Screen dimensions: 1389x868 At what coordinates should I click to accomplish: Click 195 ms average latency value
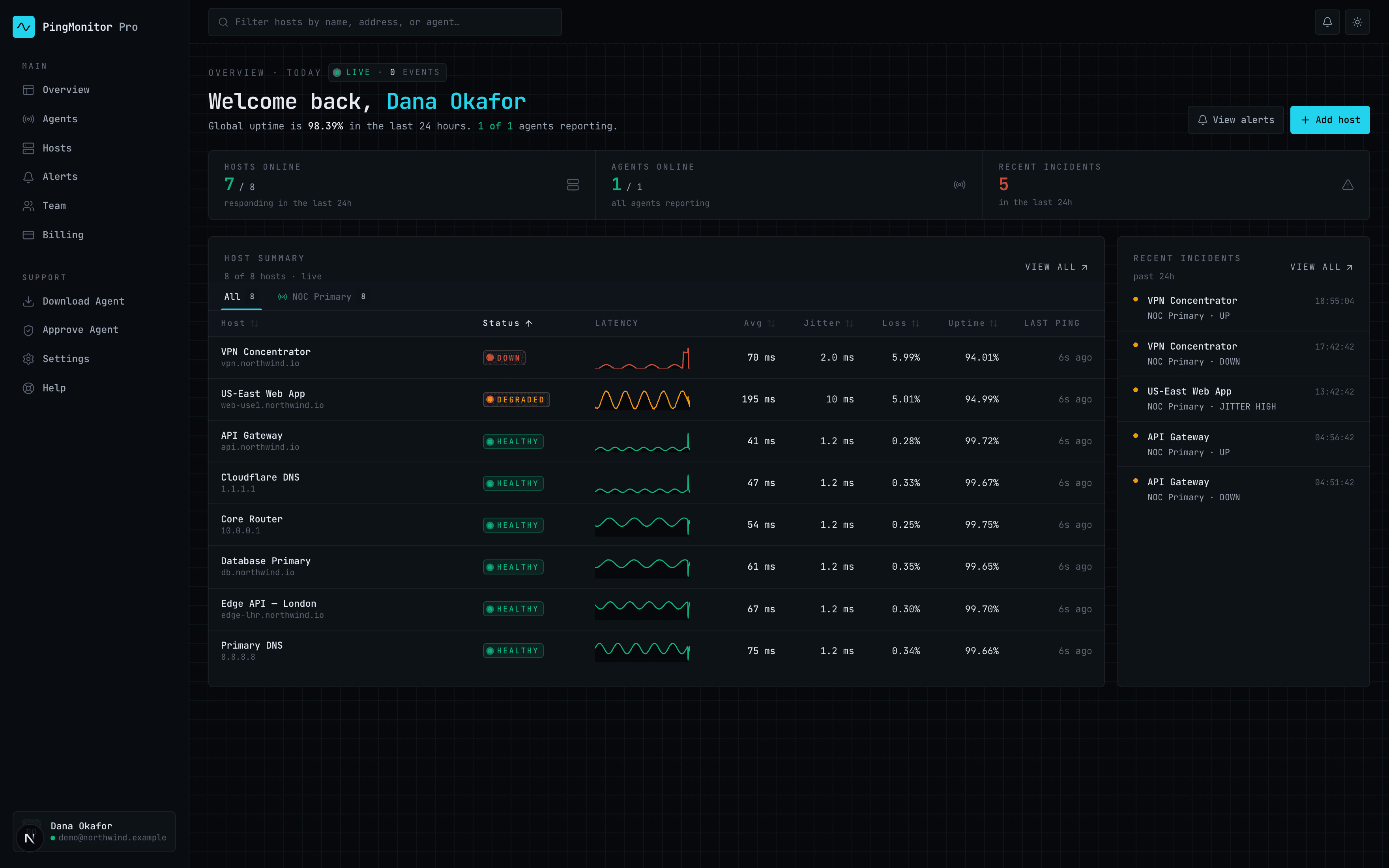(x=758, y=399)
